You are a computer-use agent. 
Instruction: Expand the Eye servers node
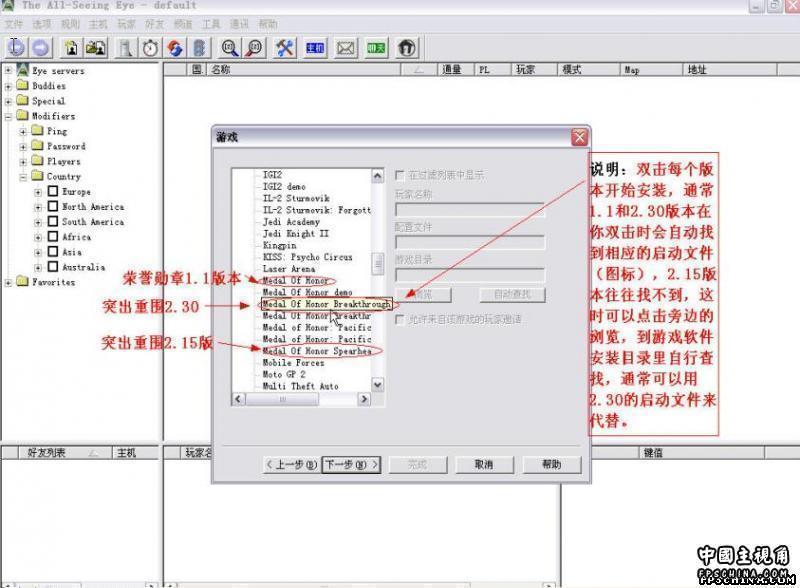[8, 71]
